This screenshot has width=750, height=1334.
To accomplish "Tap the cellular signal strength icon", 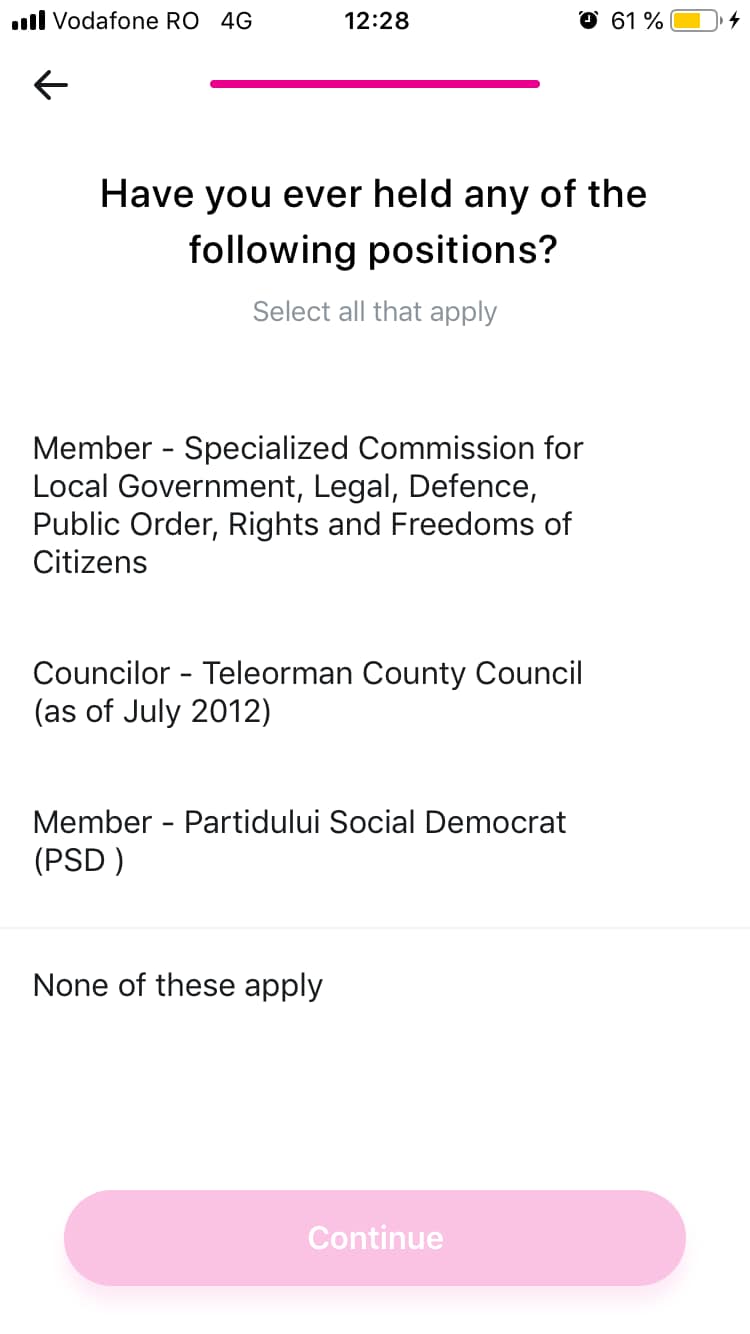I will click(27, 20).
